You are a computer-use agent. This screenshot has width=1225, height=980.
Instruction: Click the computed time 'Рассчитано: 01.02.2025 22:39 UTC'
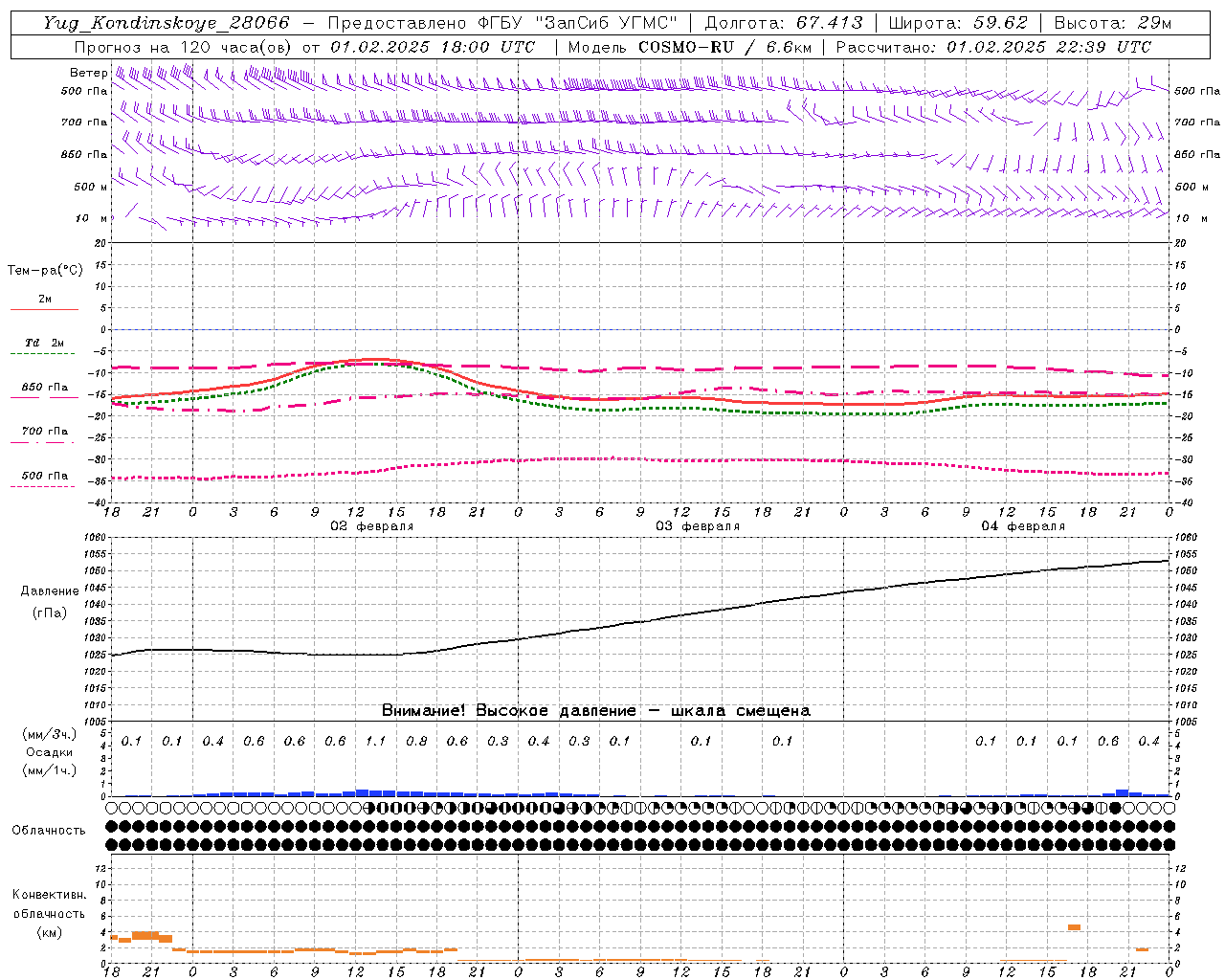coord(993,47)
